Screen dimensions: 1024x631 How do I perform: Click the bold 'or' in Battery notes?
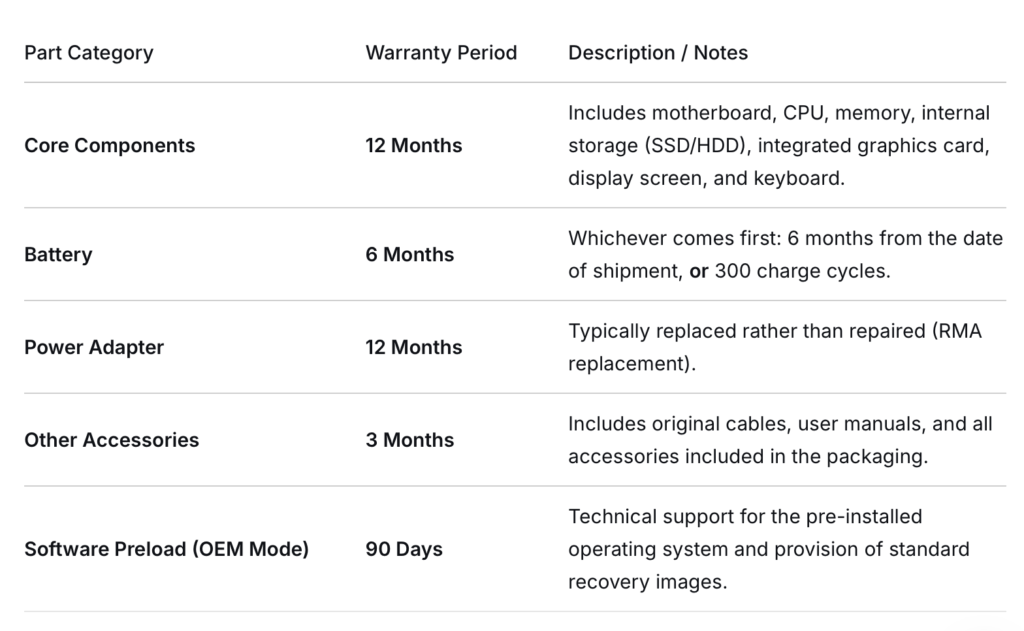point(699,271)
